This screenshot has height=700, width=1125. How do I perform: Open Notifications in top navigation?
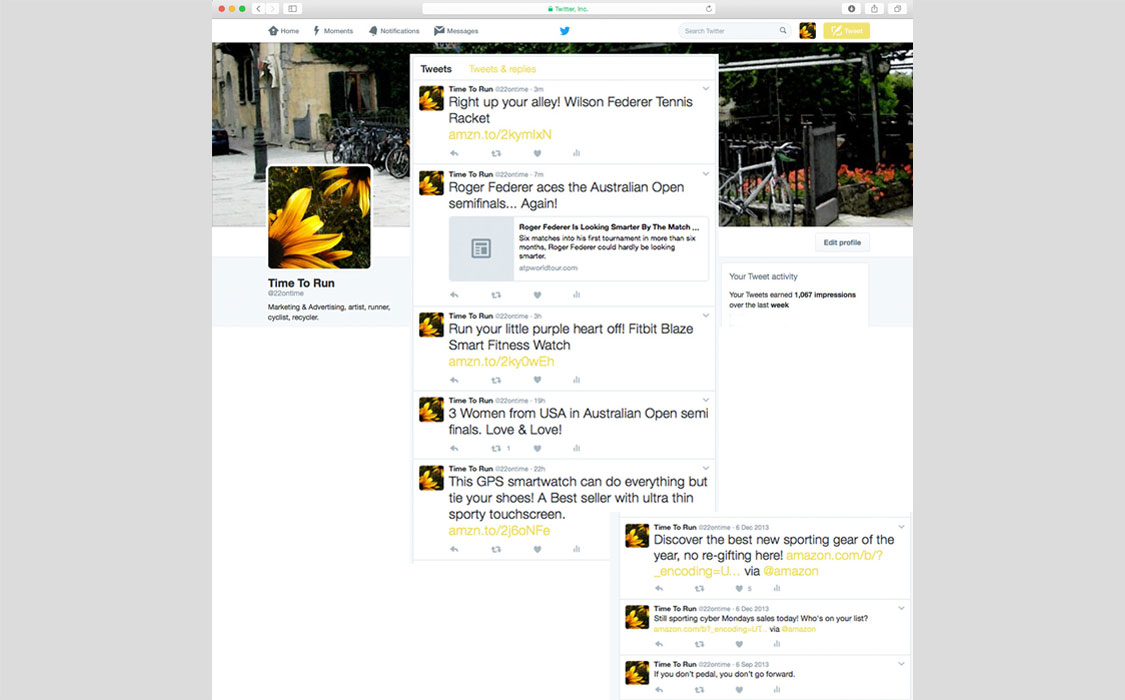[394, 31]
